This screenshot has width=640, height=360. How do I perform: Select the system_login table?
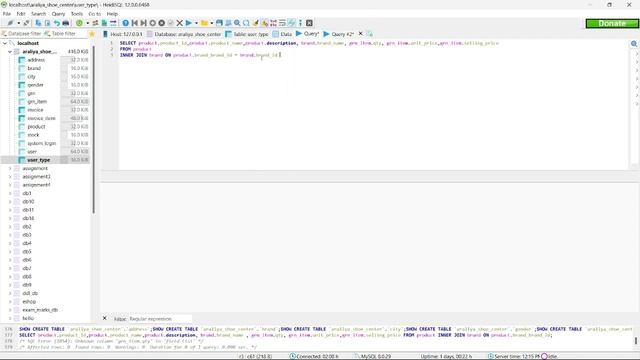(42, 143)
